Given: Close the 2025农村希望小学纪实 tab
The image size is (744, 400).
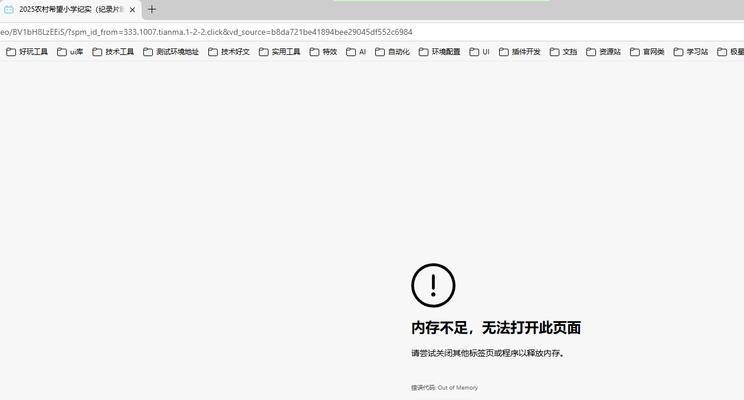Looking at the screenshot, I should point(132,9).
